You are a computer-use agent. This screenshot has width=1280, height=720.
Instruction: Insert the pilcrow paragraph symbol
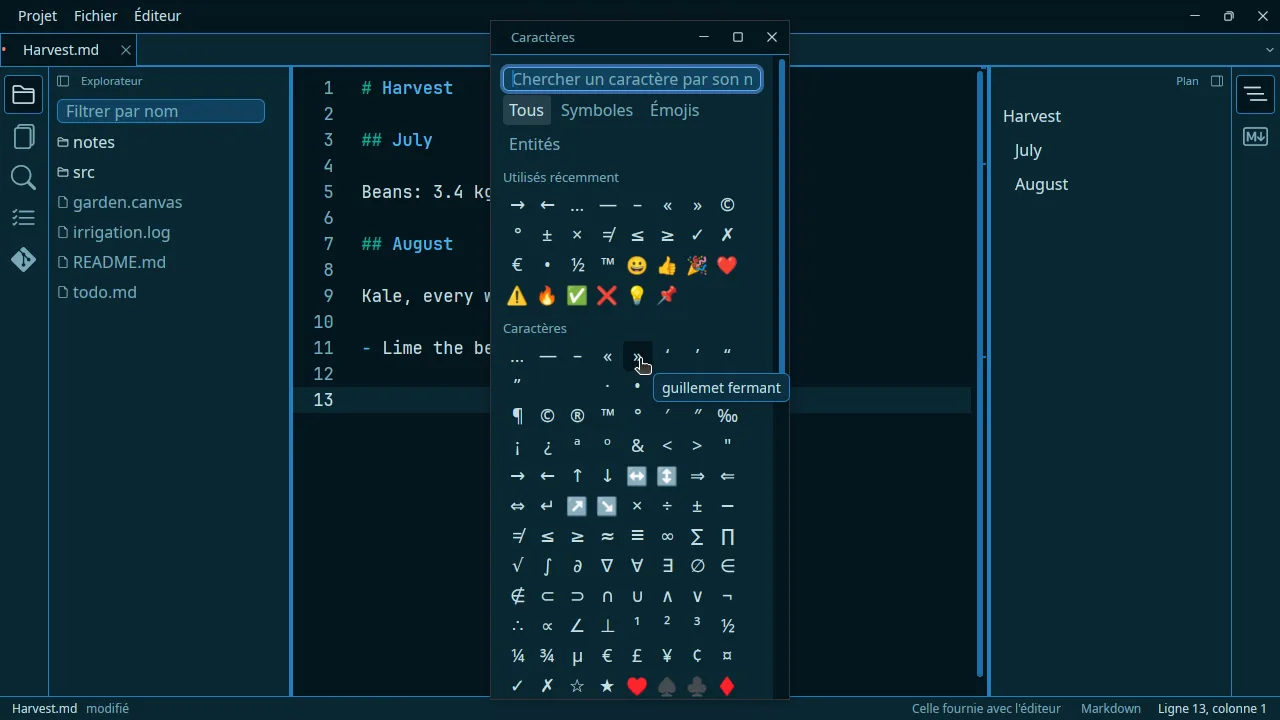click(x=517, y=416)
